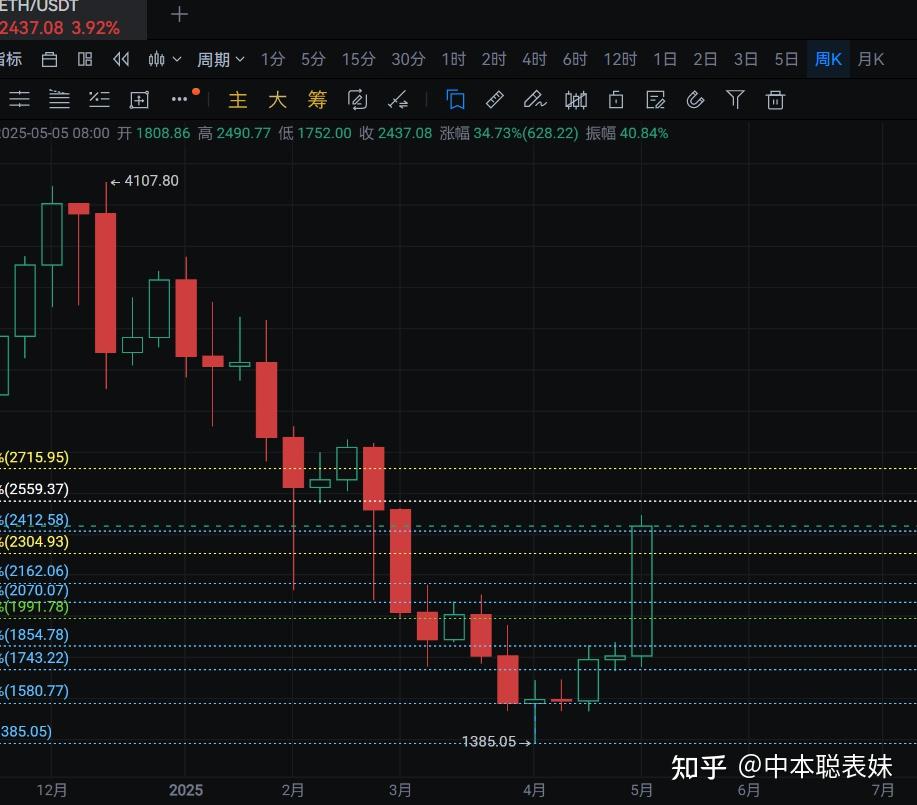
Task: Select the 4时 timeframe tab
Action: (x=534, y=60)
